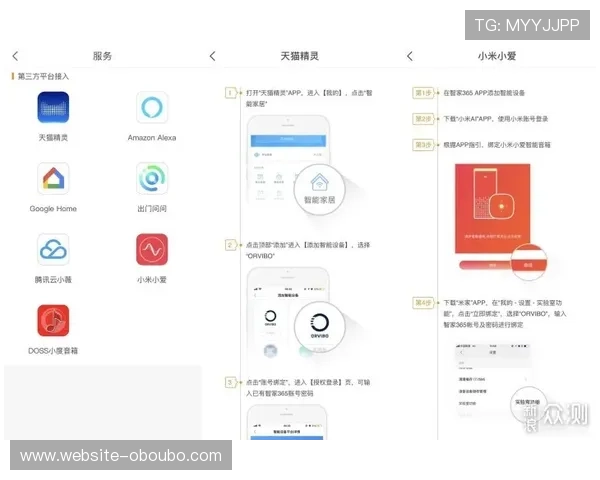Click the 第3步 text about binding the 小爱 speaker

click(497, 145)
